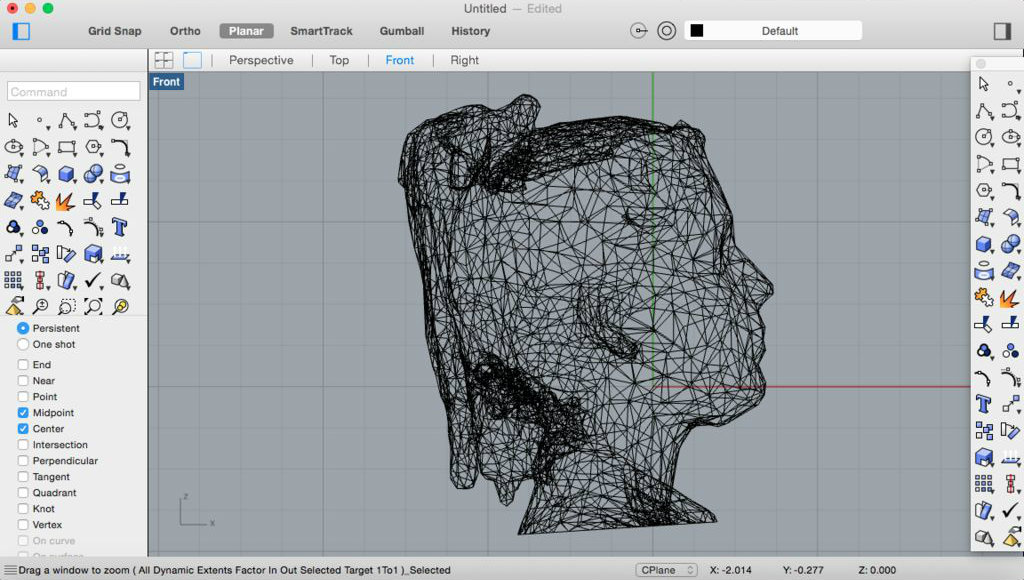The height and width of the screenshot is (580, 1024).
Task: Toggle Grid Snap mode
Action: pyautogui.click(x=115, y=31)
